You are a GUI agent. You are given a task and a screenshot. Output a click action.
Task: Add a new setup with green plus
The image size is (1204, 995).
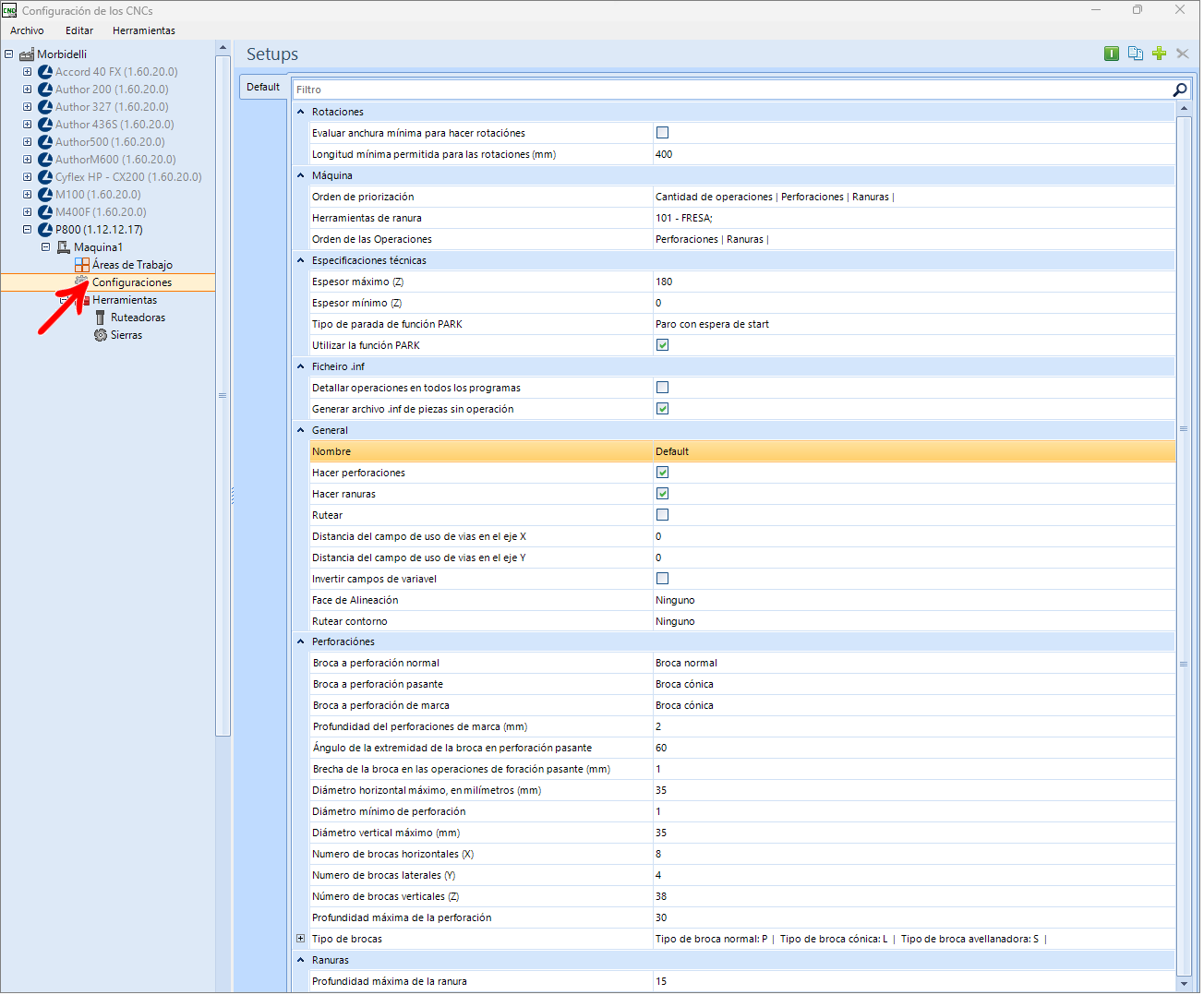pyautogui.click(x=1160, y=54)
